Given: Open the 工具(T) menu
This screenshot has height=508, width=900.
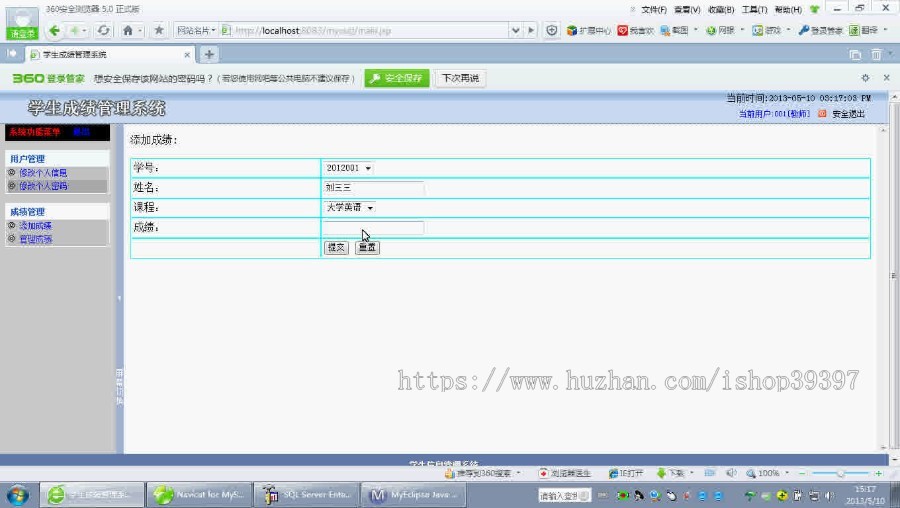Looking at the screenshot, I should pyautogui.click(x=754, y=10).
